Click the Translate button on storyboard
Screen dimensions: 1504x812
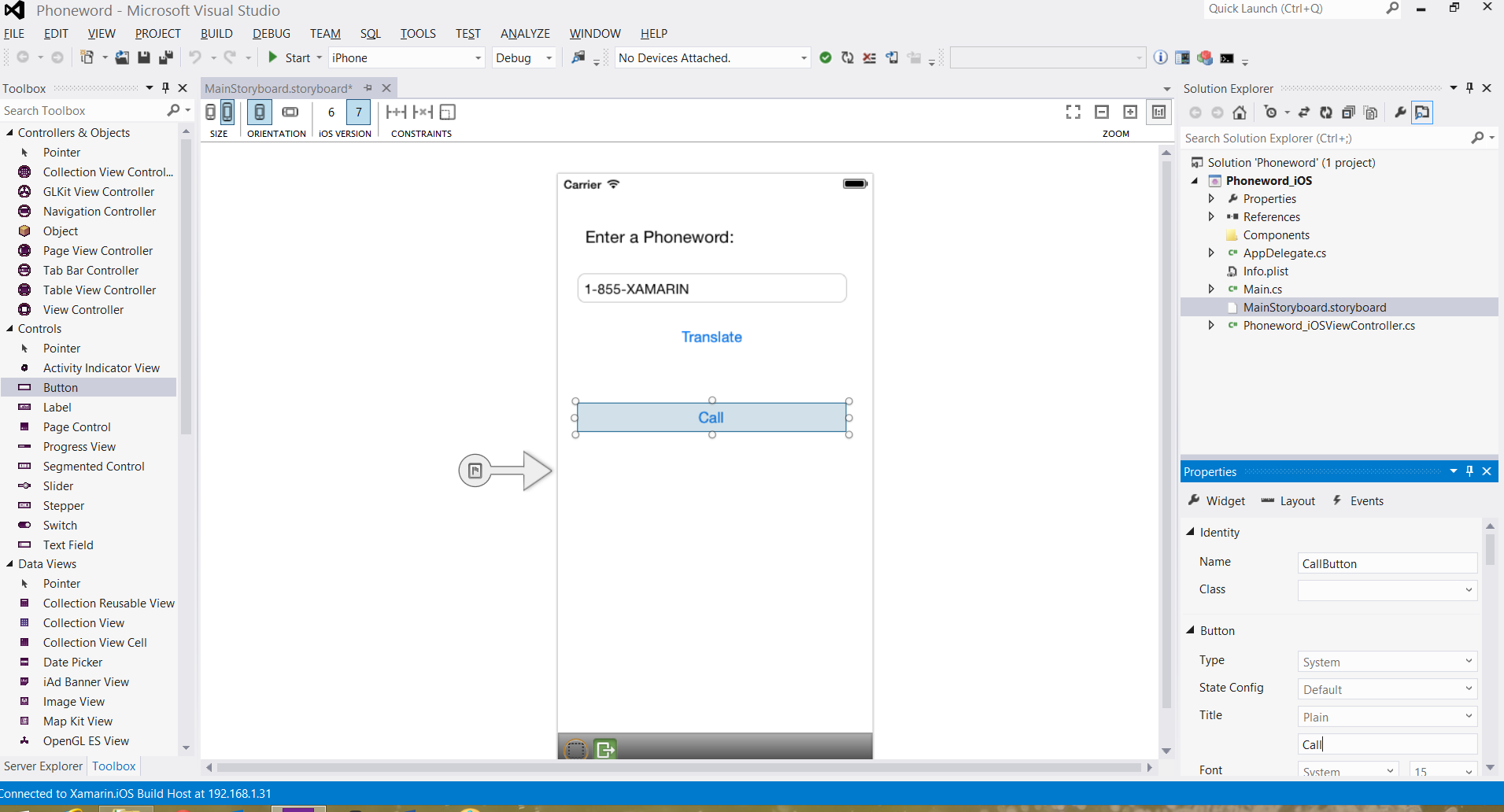tap(711, 337)
